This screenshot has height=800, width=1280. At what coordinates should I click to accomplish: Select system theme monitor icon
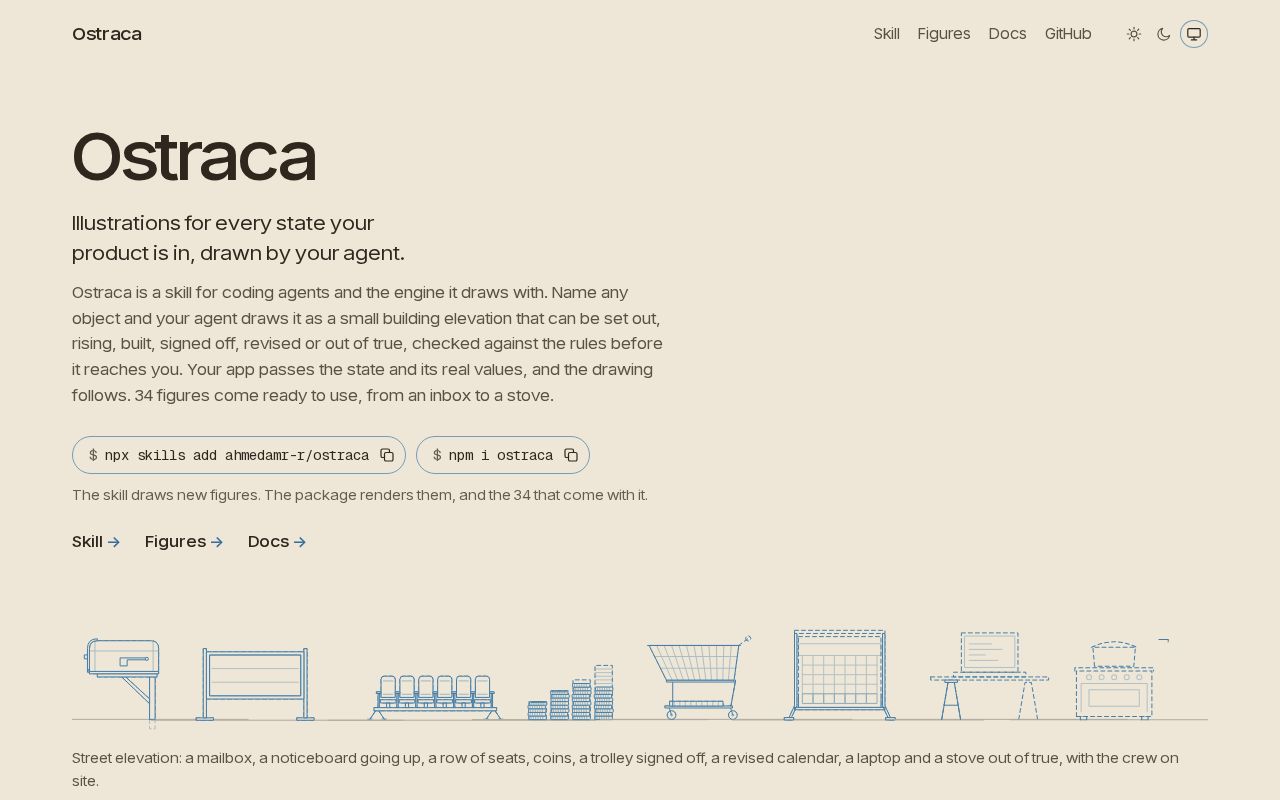[x=1194, y=34]
